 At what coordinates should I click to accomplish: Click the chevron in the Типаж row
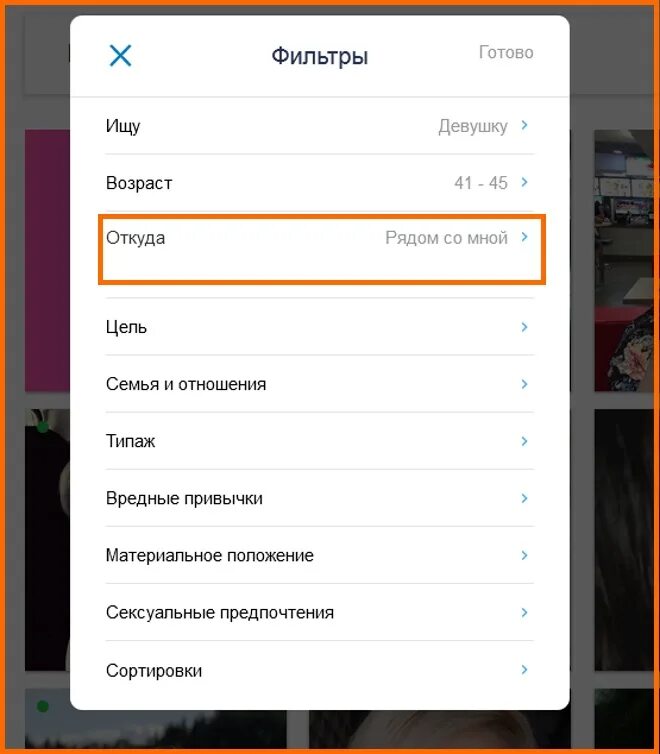(x=524, y=441)
